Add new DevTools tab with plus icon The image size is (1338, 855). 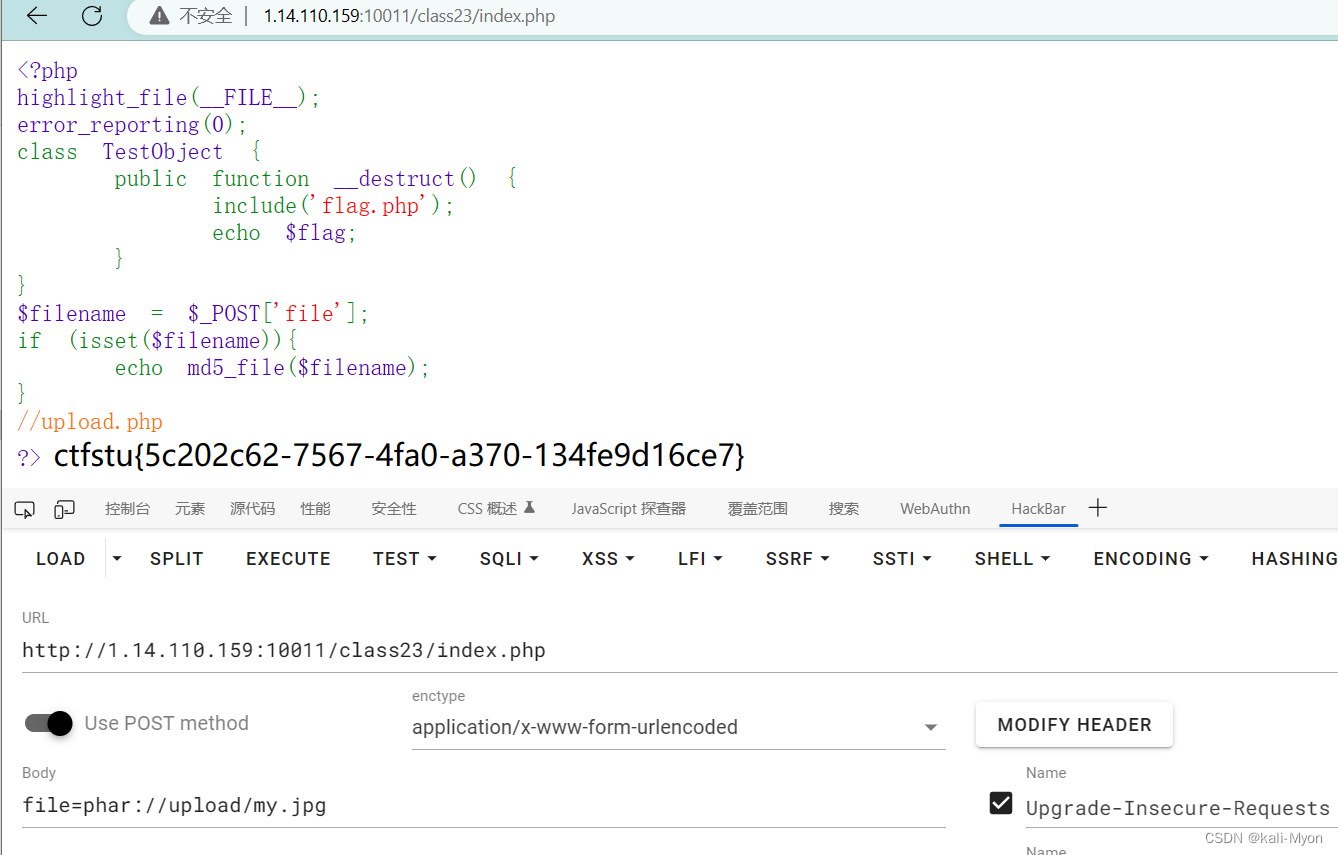tap(1098, 508)
